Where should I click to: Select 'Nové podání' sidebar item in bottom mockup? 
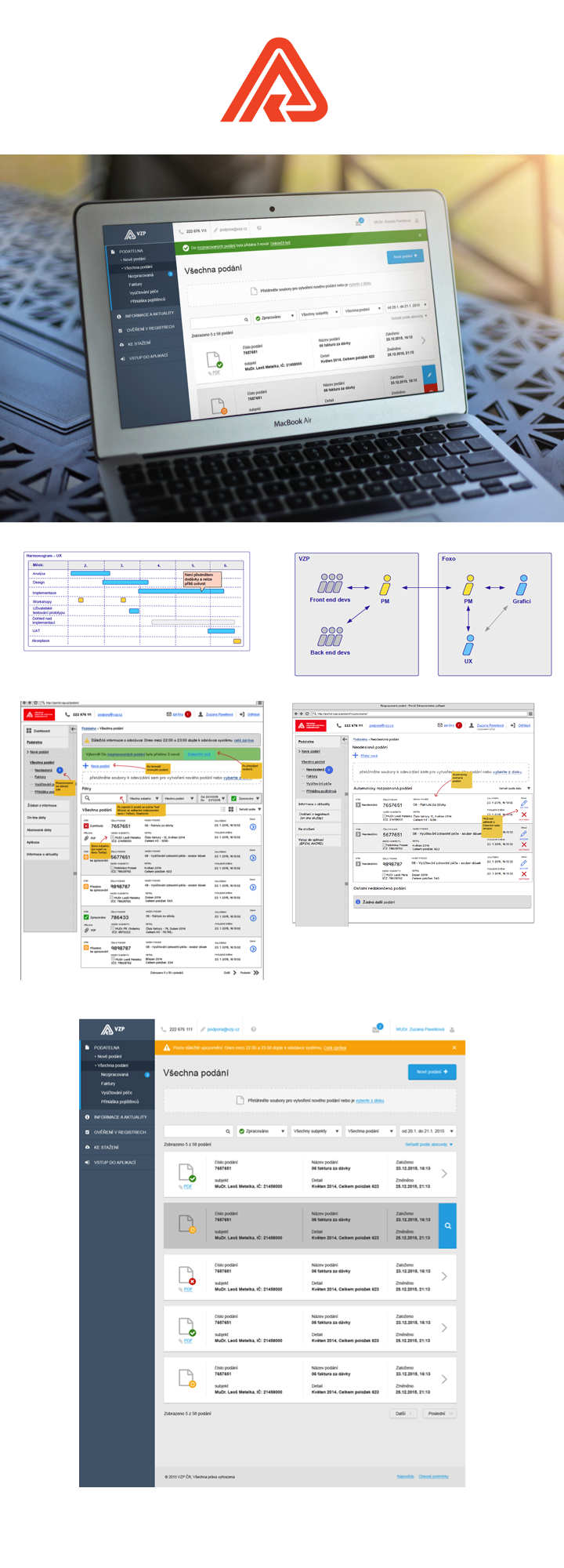[109, 1057]
